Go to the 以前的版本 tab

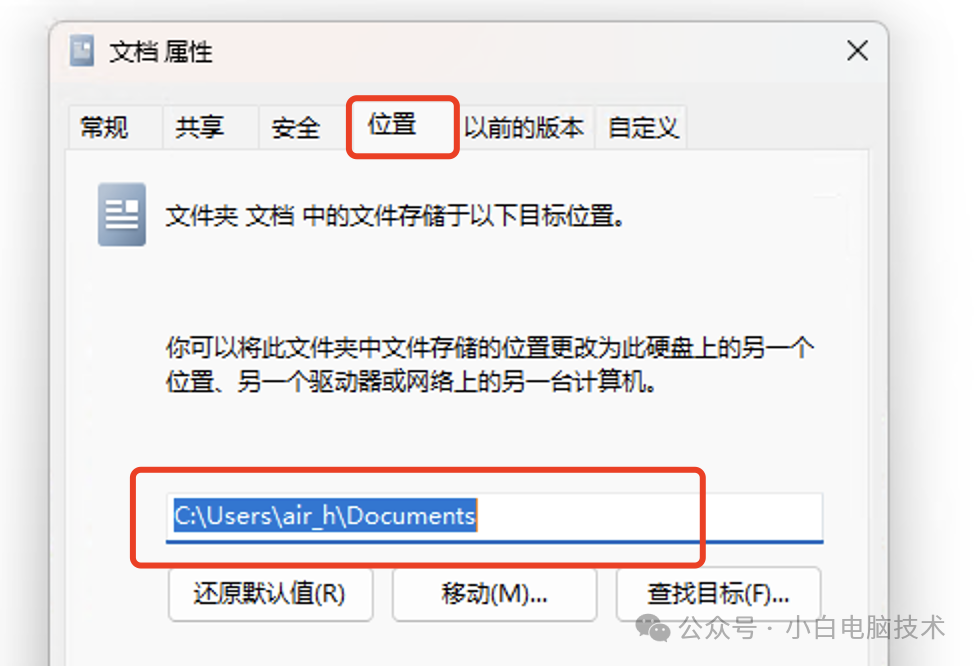pos(524,128)
